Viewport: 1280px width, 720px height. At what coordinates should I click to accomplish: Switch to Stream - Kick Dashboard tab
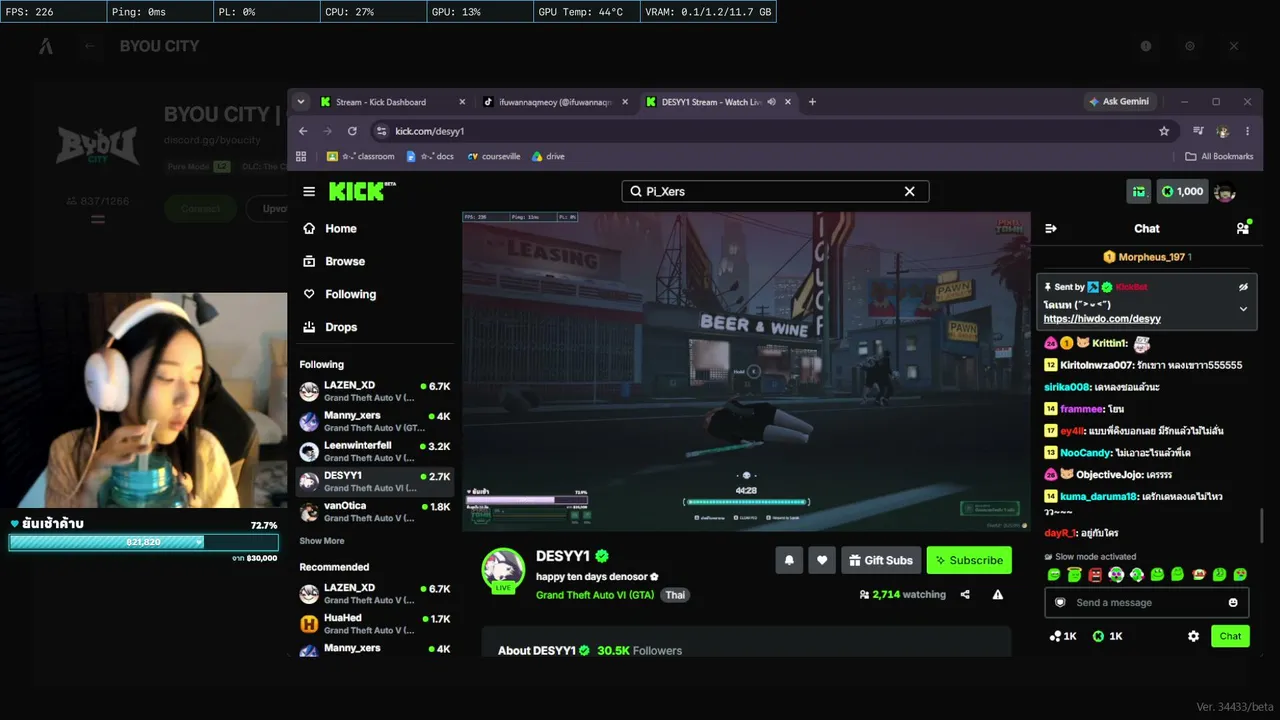point(391,102)
